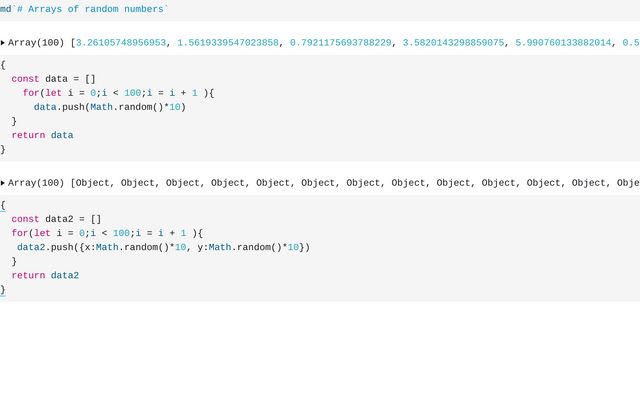Click the 'return data' statement in the first cell

[x=42, y=135]
